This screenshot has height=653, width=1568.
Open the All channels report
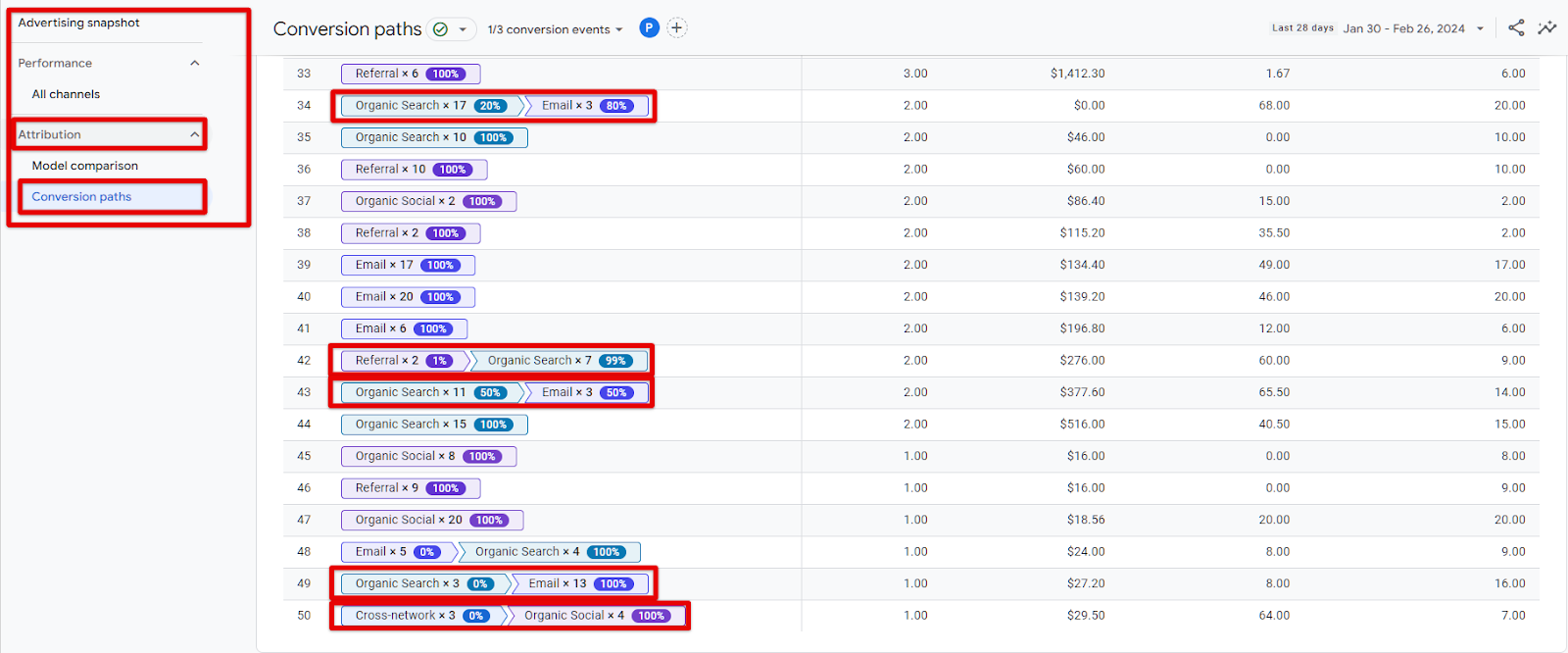coord(66,94)
